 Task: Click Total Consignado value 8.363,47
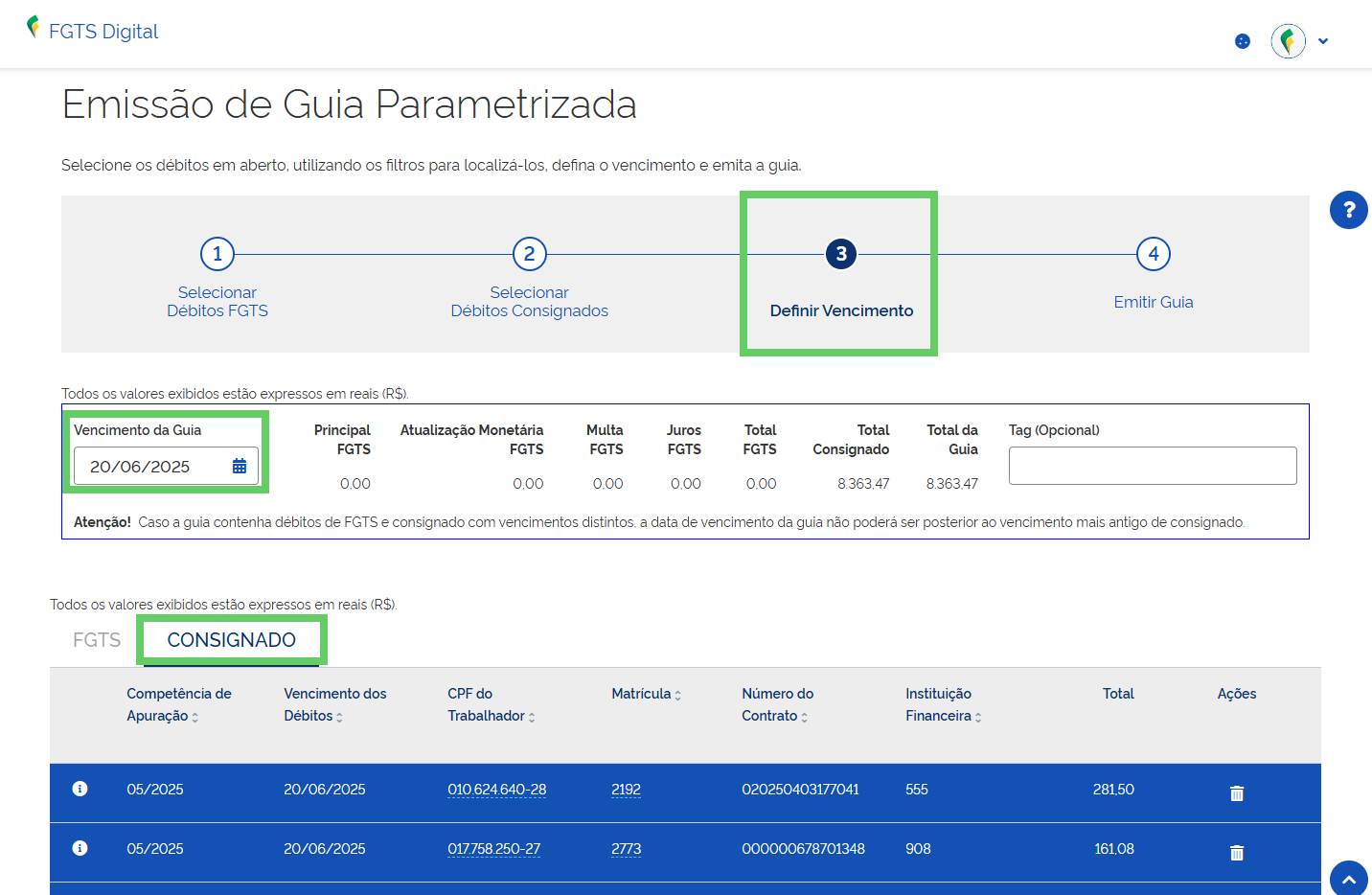863,484
